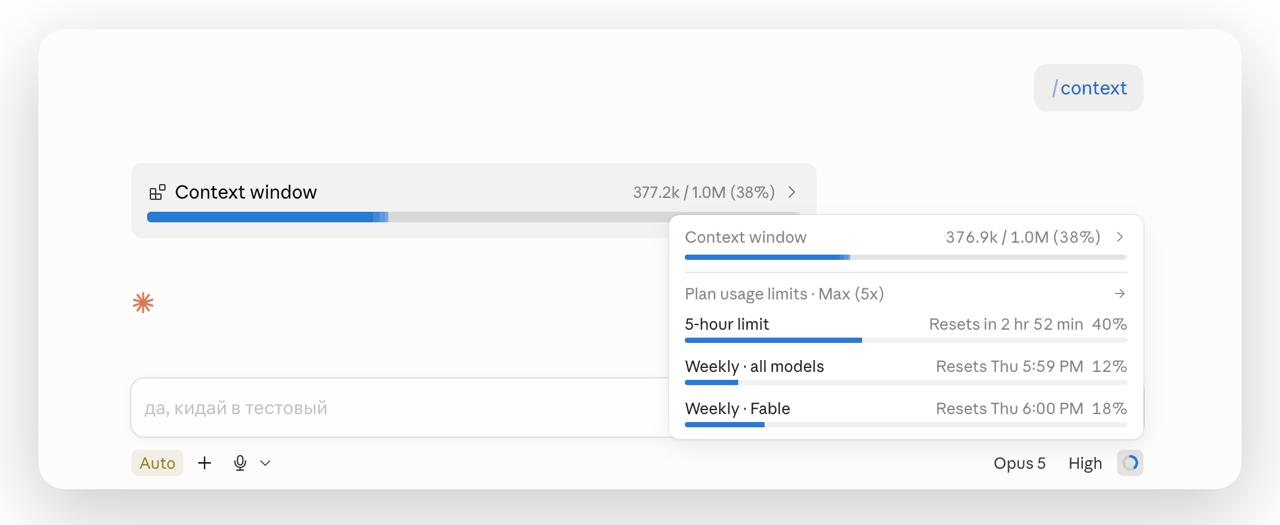
Task: Click the /context command bubble
Action: click(1089, 88)
